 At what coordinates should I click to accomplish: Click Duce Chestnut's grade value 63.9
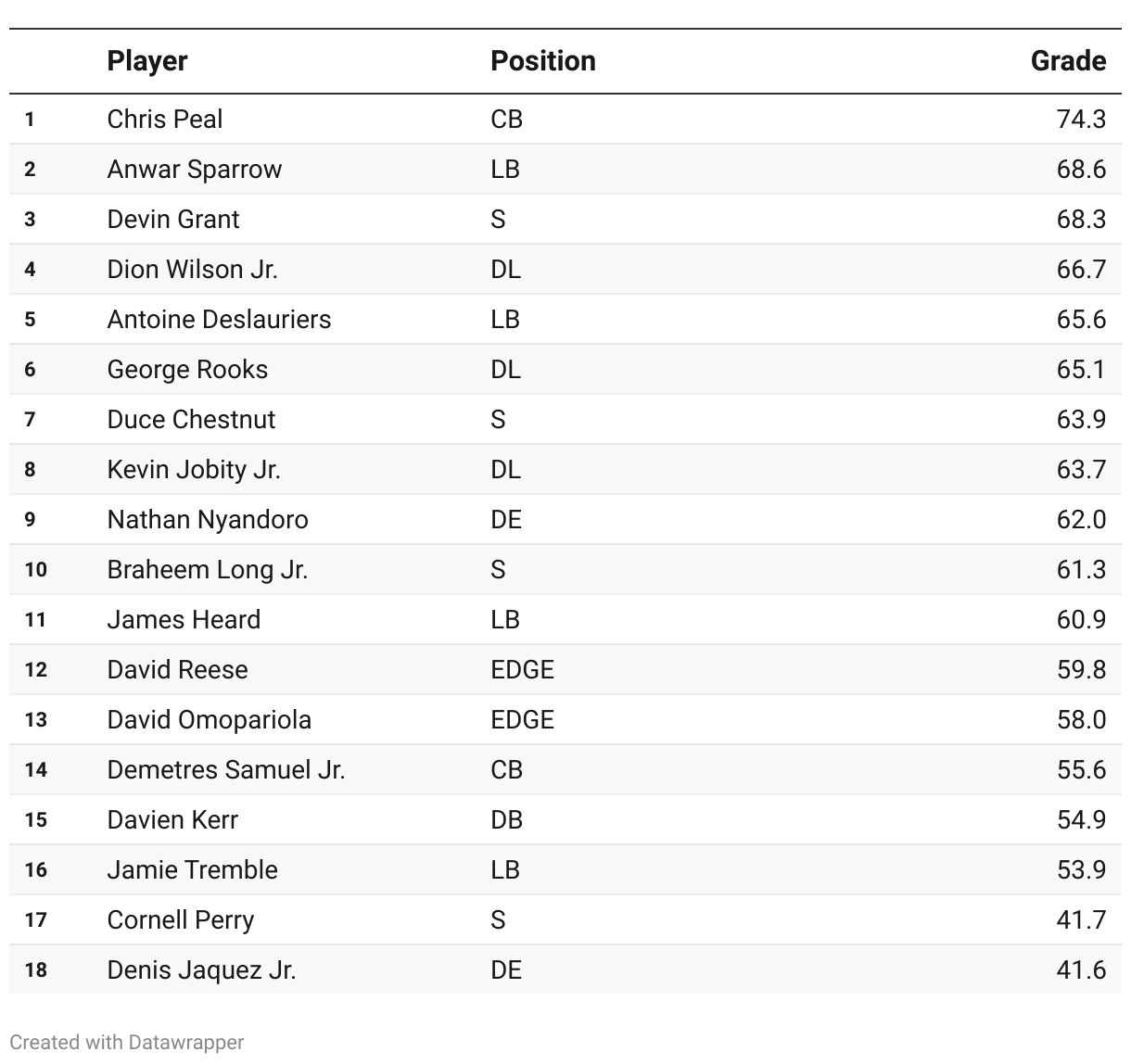point(1081,420)
